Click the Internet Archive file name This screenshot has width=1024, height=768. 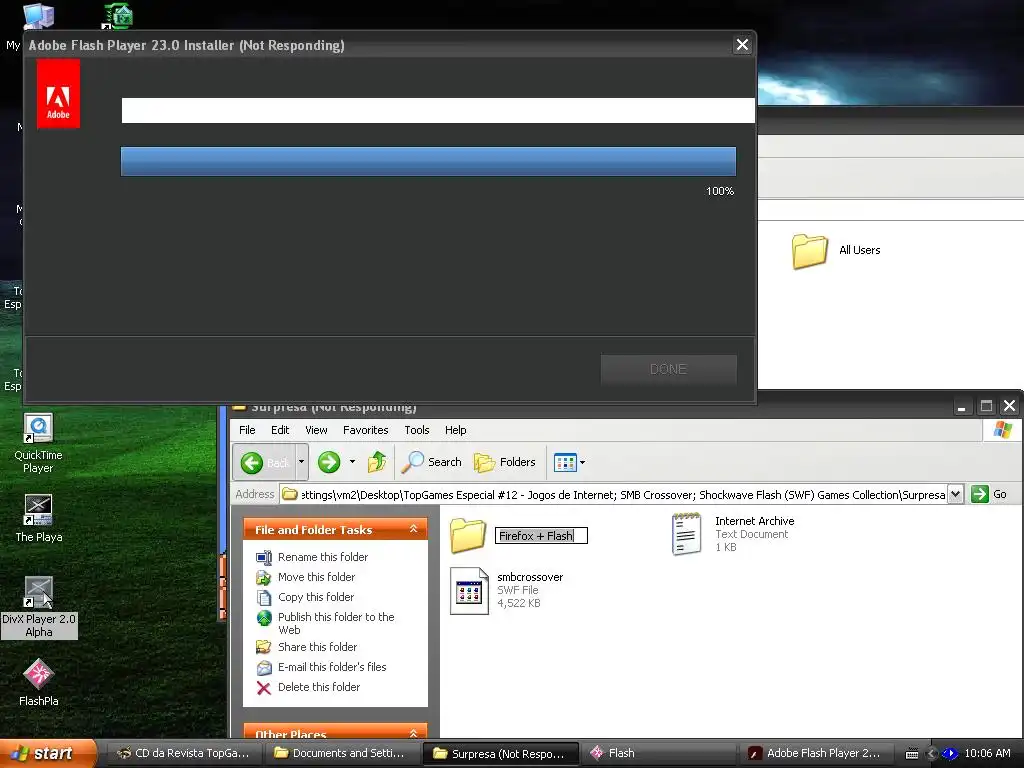click(754, 521)
